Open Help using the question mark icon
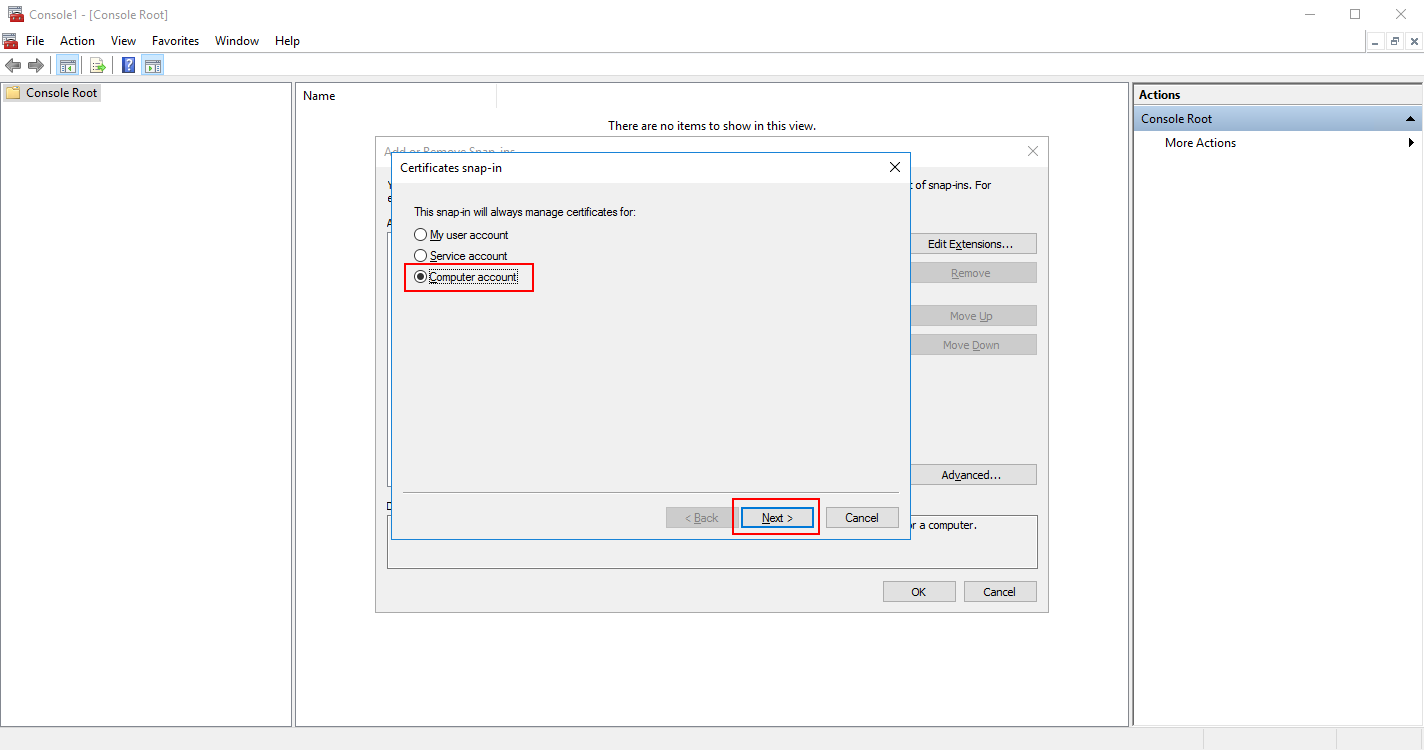This screenshot has height=750, width=1424. (127, 64)
